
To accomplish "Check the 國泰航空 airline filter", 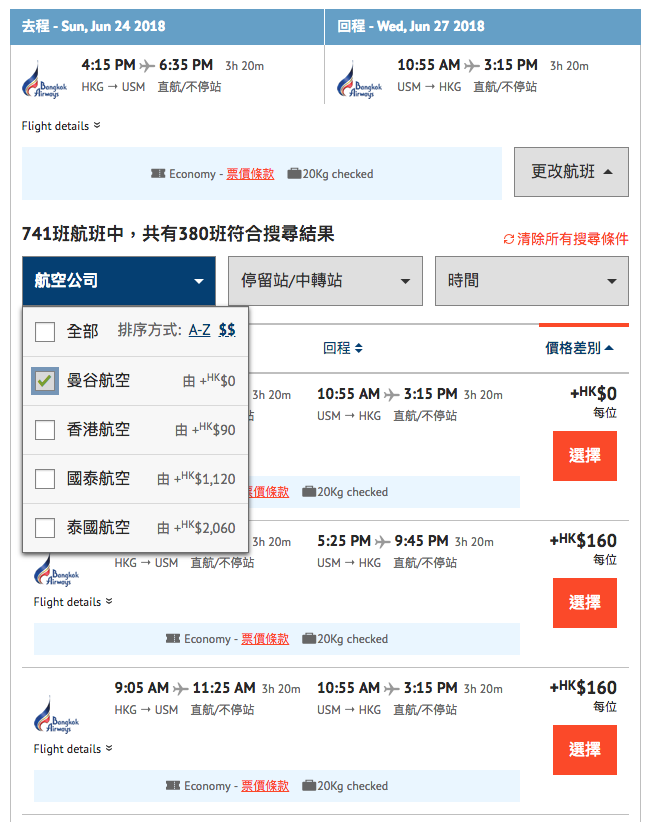I will 45,479.
